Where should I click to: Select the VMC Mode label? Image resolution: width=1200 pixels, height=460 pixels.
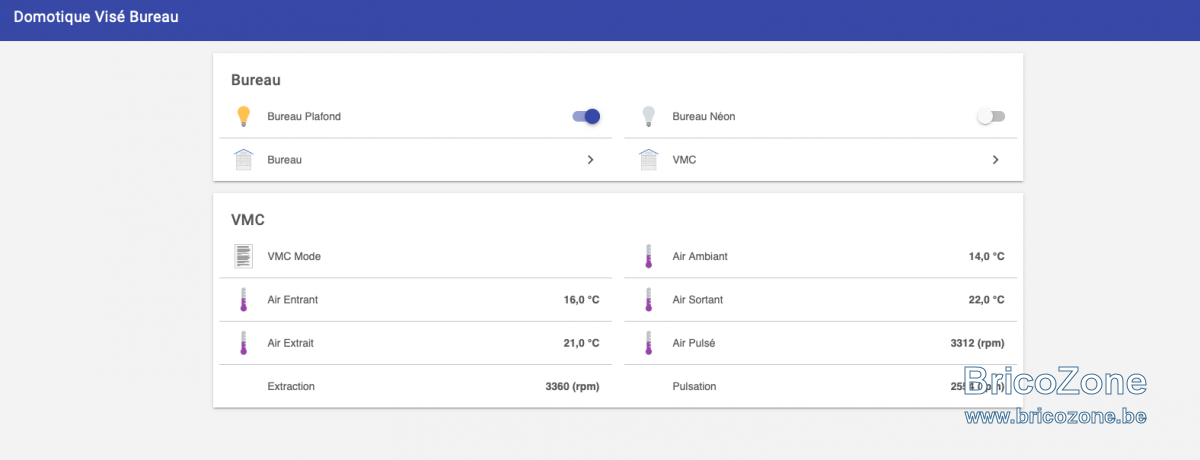click(x=294, y=256)
